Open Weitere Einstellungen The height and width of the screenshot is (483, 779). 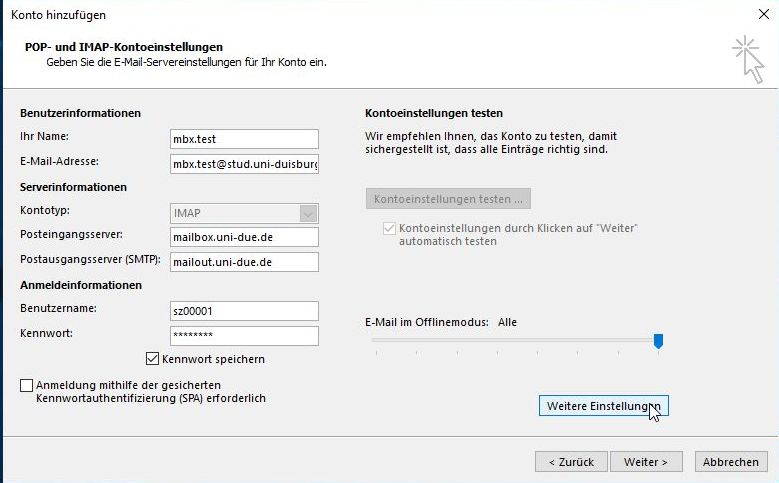point(602,405)
